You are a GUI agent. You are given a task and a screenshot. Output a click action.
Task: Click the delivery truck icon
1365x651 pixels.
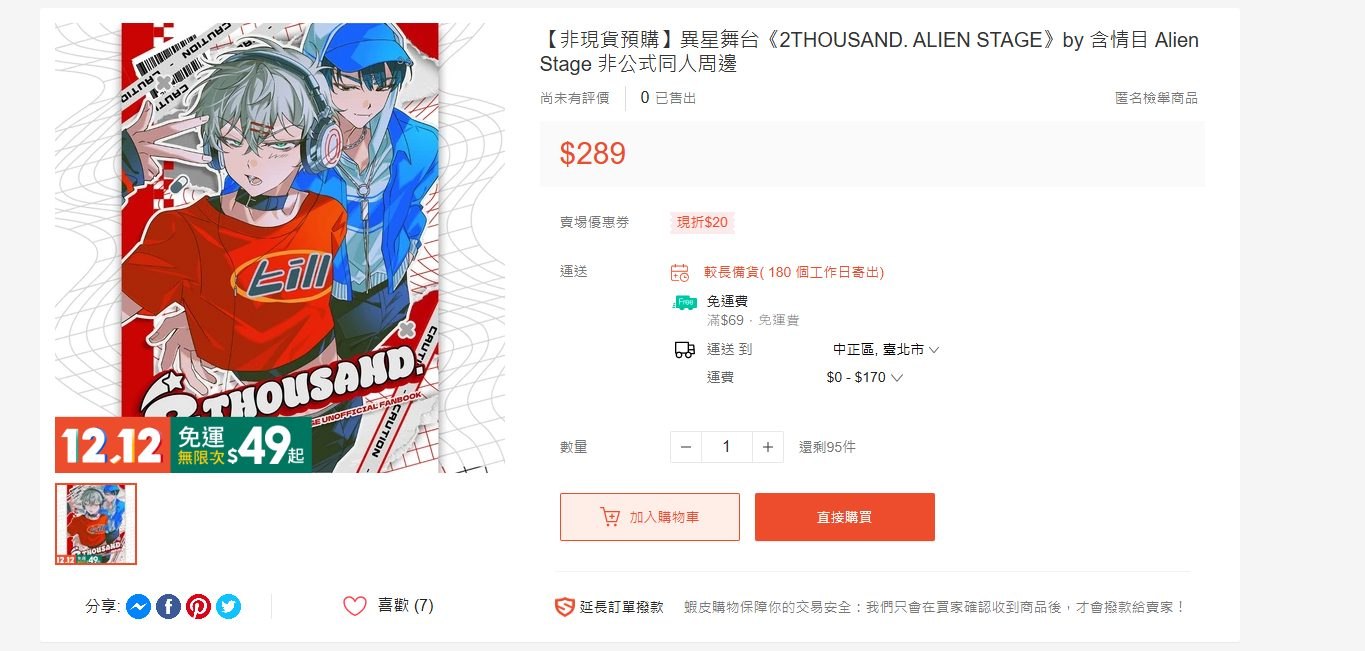pyautogui.click(x=684, y=349)
